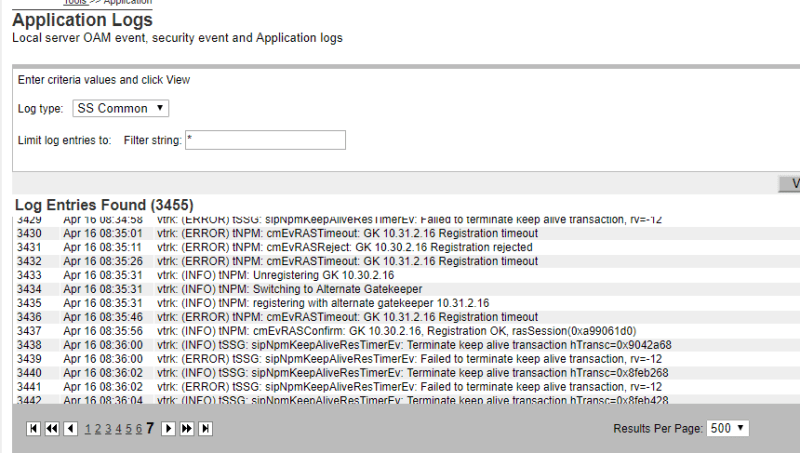The height and width of the screenshot is (453, 800).
Task: Go to the previous page of logs
Action: tap(70, 429)
